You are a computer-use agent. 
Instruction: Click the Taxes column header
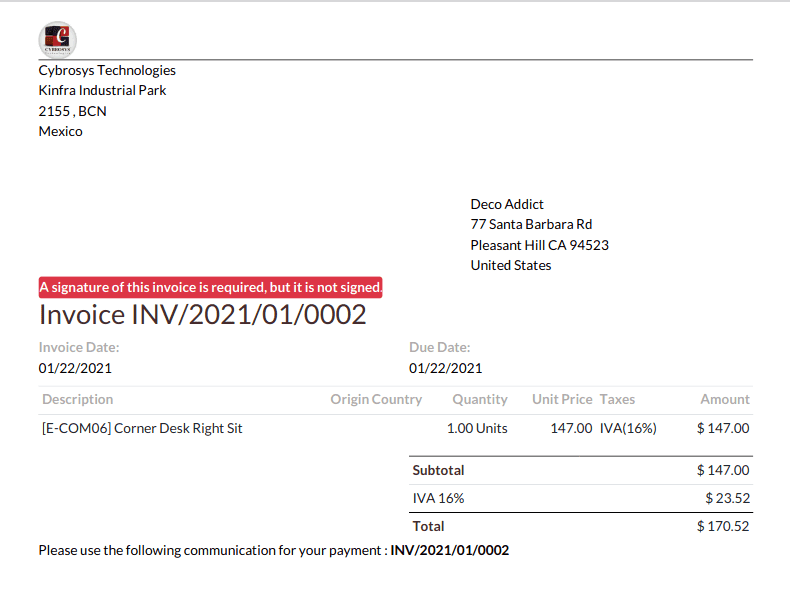click(617, 399)
